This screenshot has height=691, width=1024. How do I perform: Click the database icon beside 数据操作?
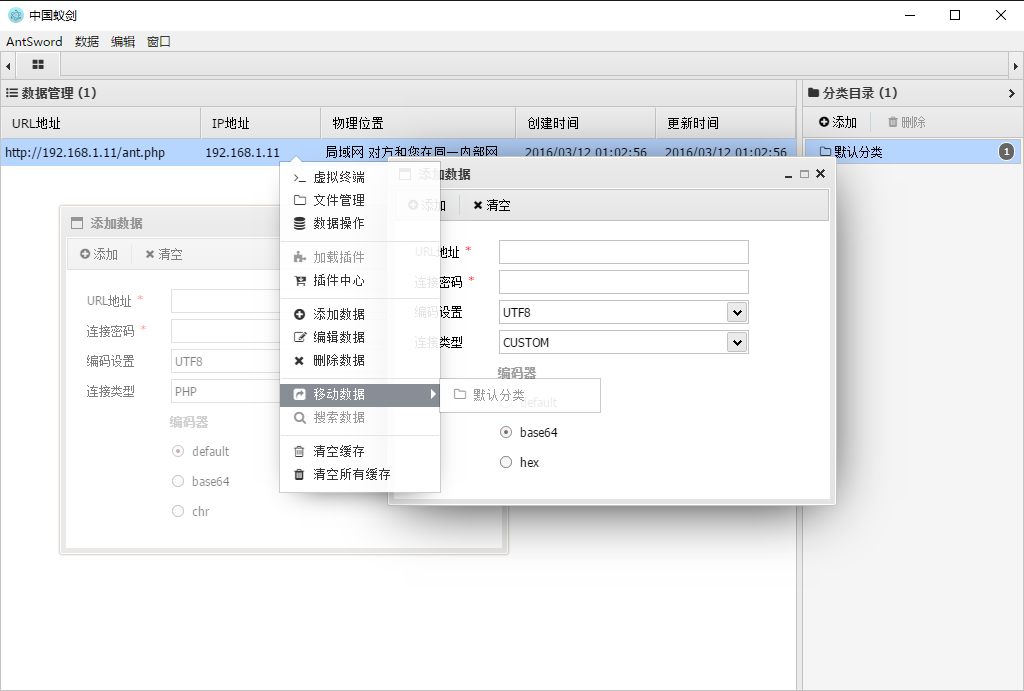click(300, 223)
